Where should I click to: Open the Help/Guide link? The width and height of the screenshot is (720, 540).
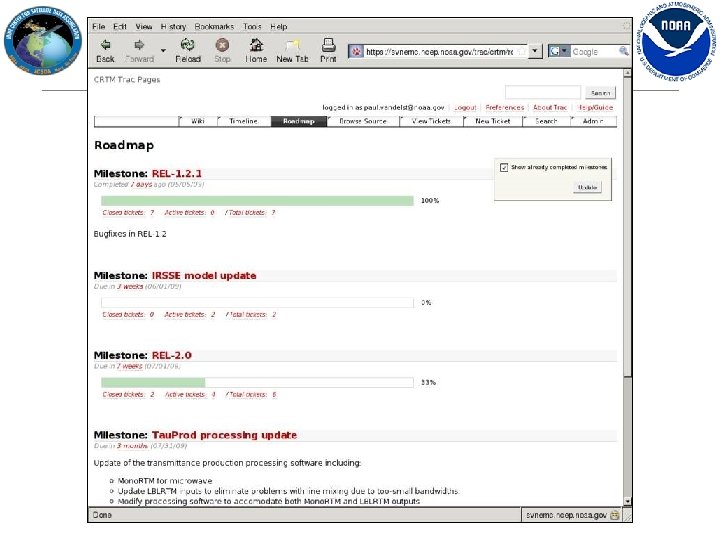pos(595,107)
